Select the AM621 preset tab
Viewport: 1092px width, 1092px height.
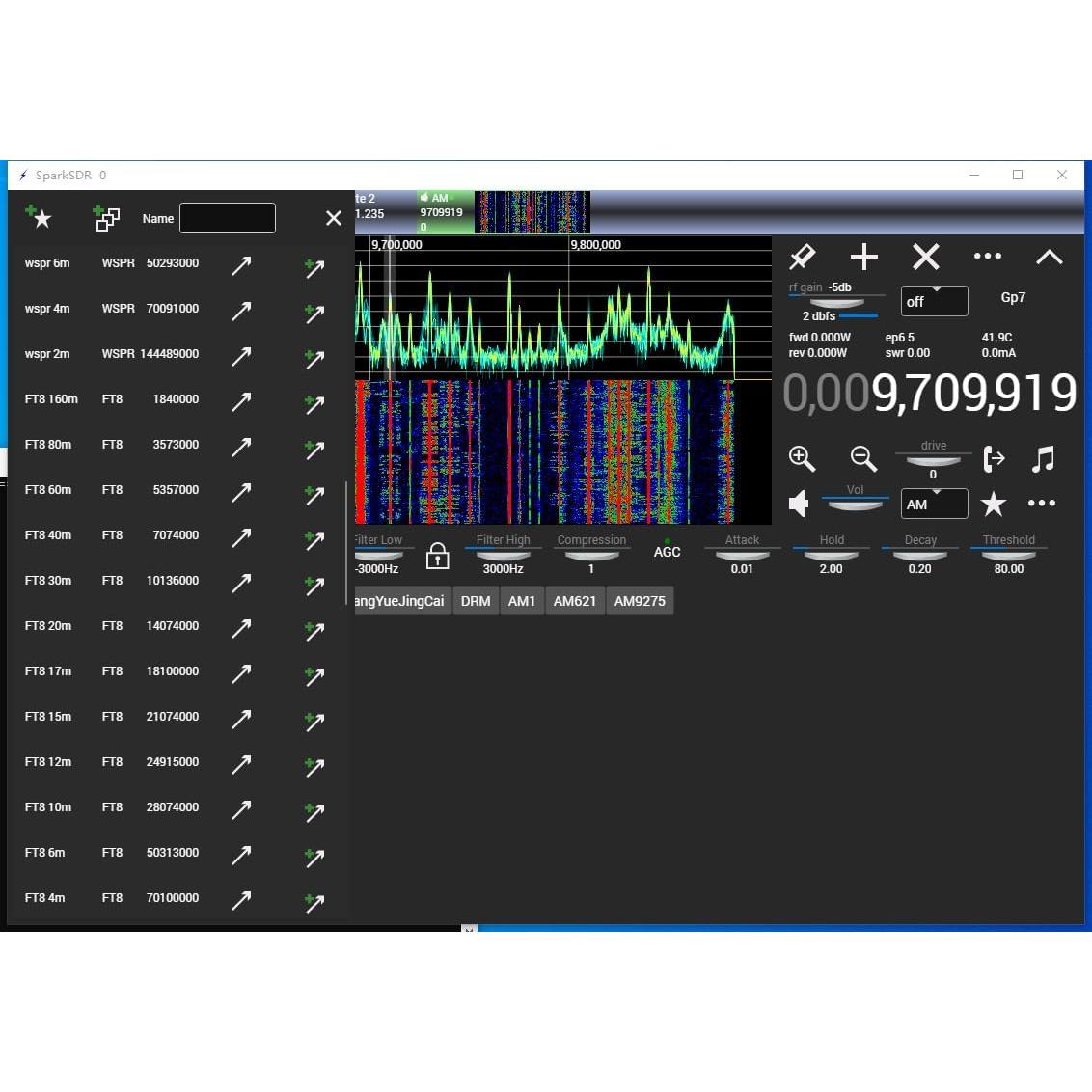click(574, 601)
